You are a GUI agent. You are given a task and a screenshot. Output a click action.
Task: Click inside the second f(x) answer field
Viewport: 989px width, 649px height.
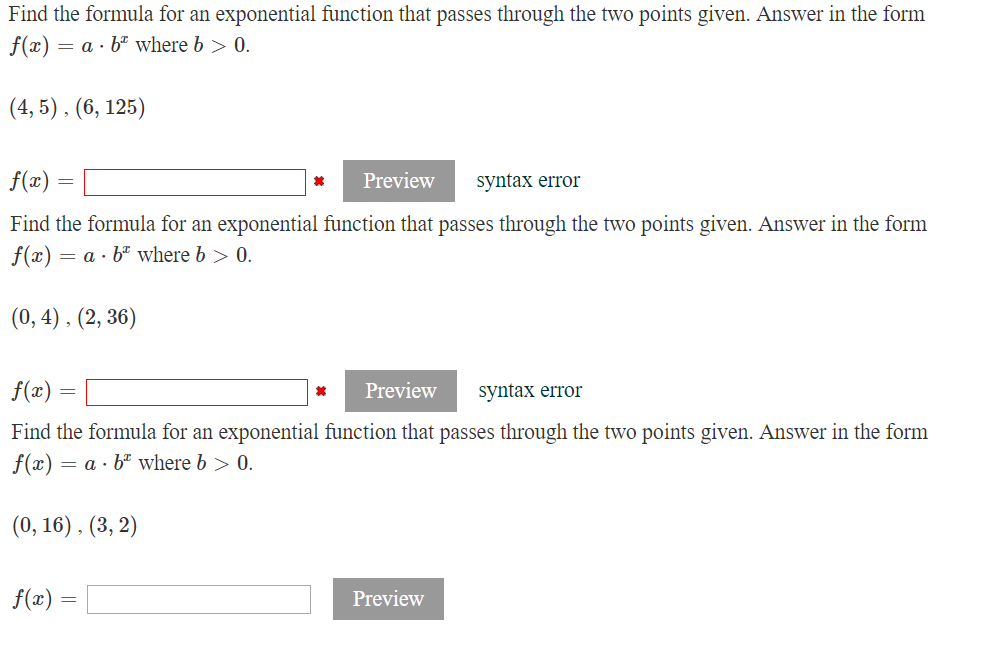[196, 392]
